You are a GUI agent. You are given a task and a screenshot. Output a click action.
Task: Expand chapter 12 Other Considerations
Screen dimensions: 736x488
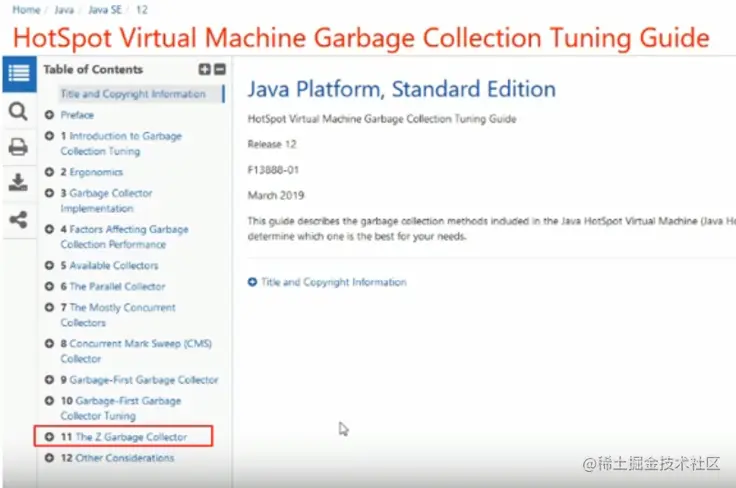tap(49, 458)
